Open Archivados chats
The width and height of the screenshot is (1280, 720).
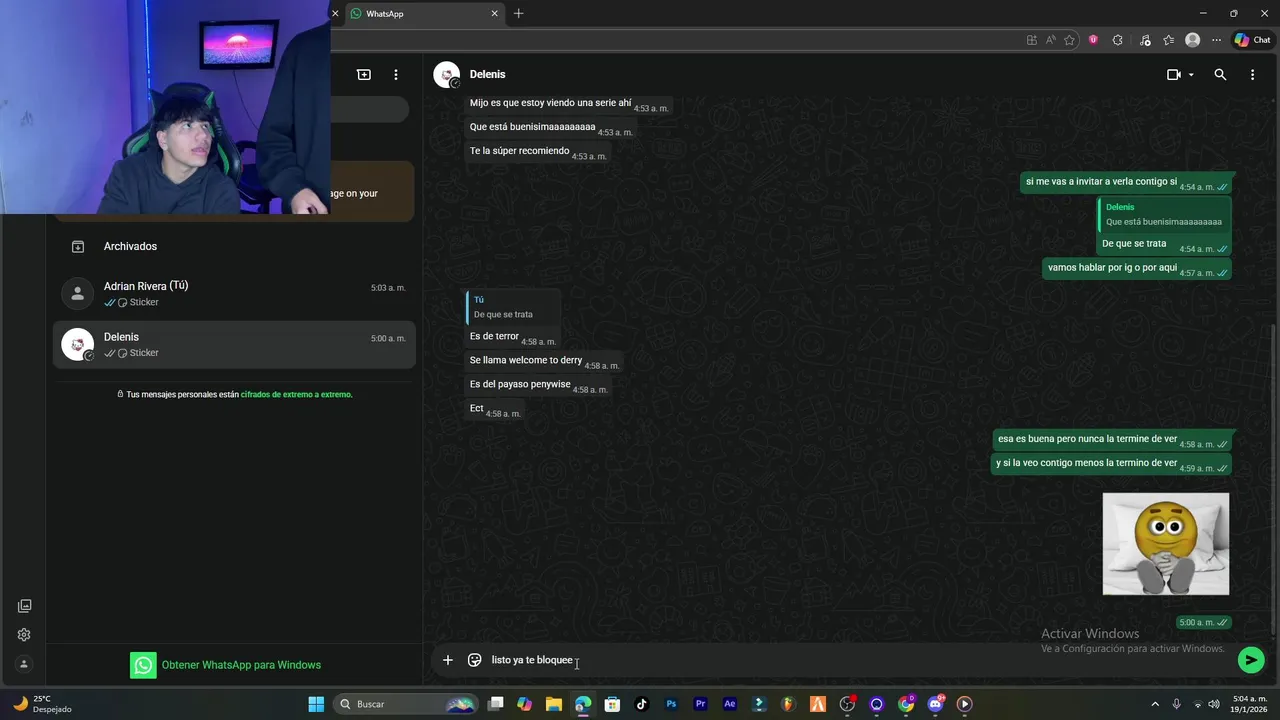click(x=234, y=246)
